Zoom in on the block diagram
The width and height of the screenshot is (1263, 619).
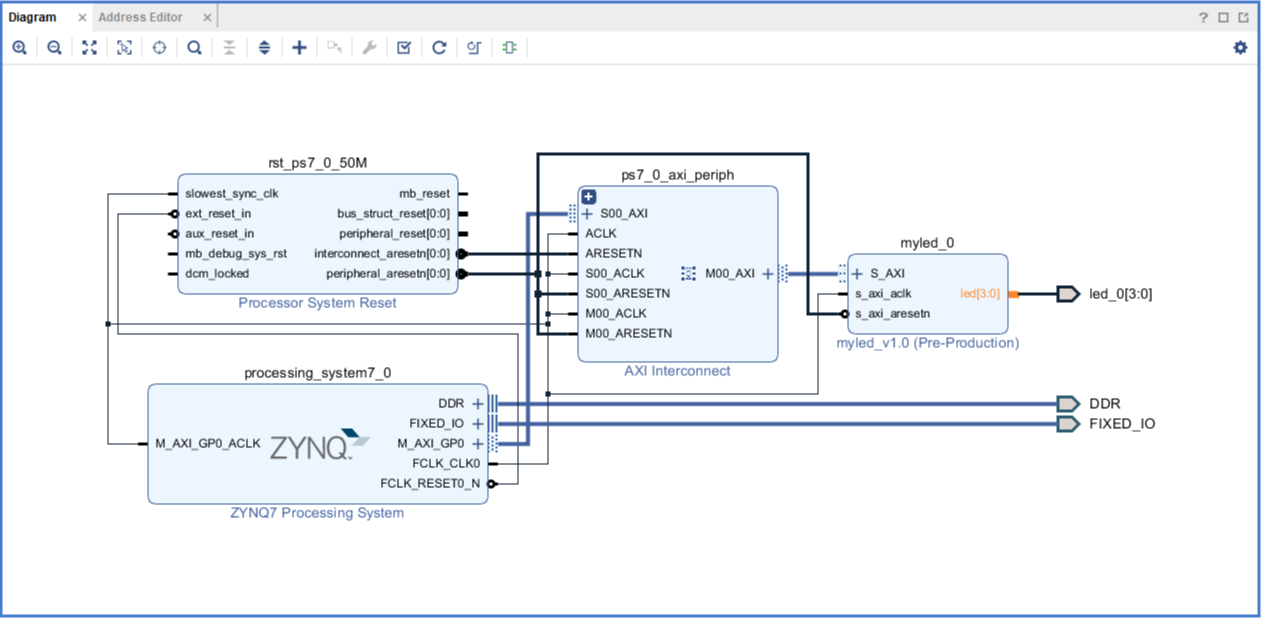click(x=19, y=47)
